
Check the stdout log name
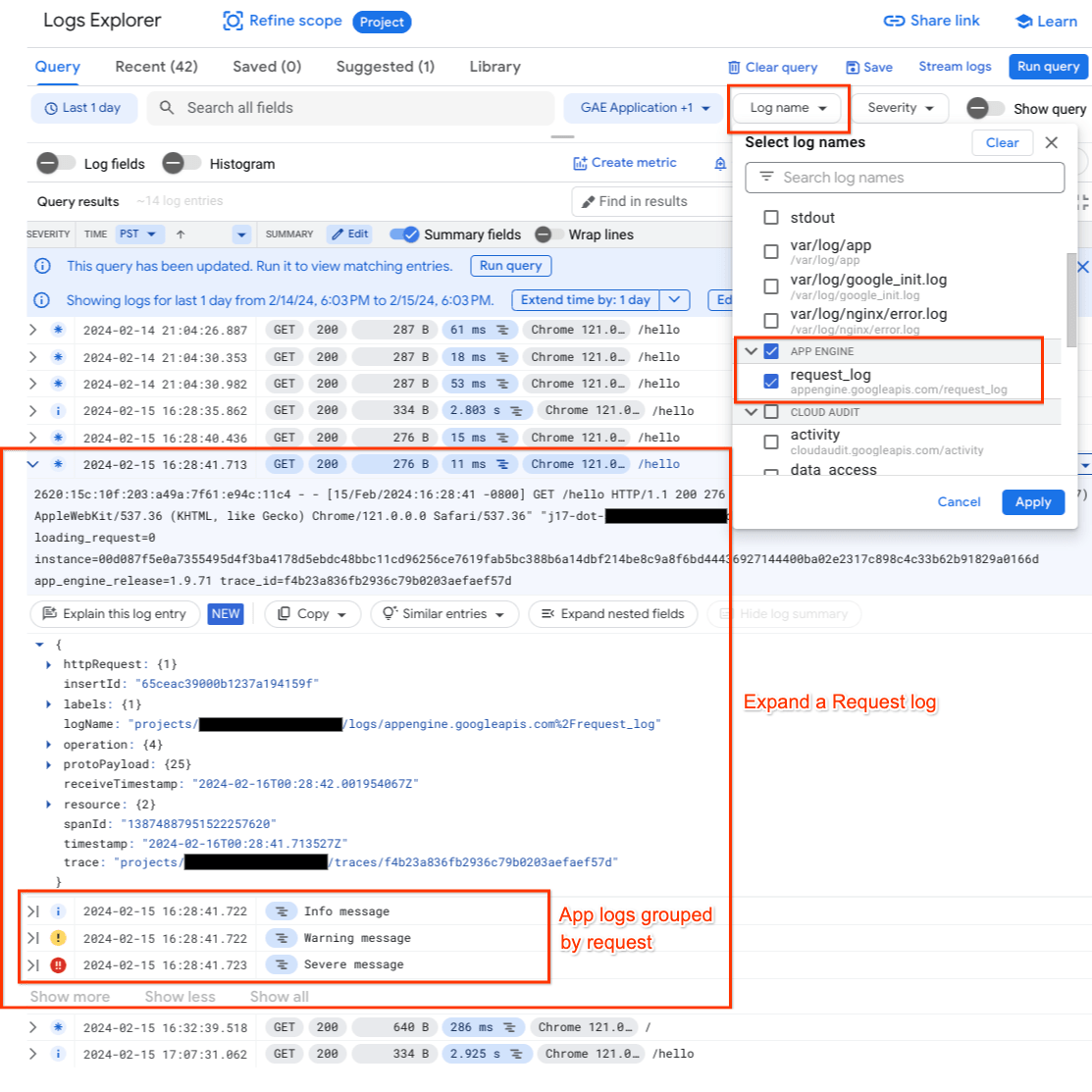[771, 217]
